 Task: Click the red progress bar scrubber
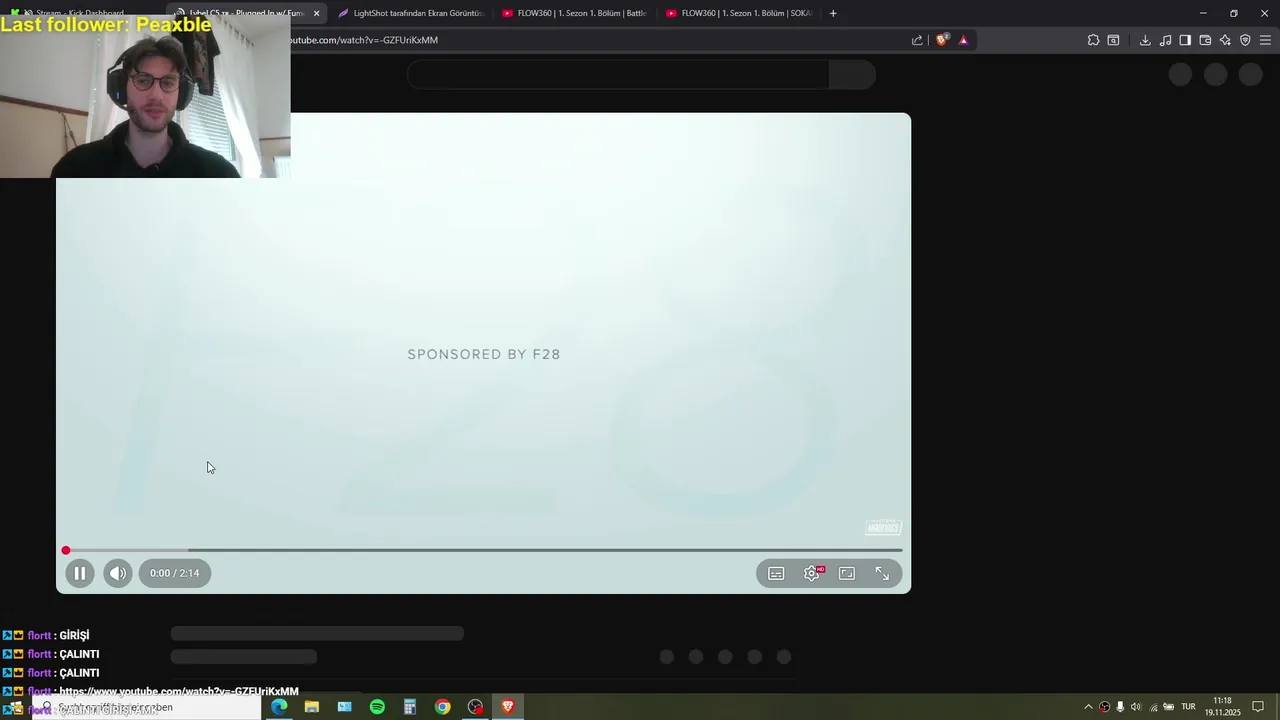click(66, 550)
